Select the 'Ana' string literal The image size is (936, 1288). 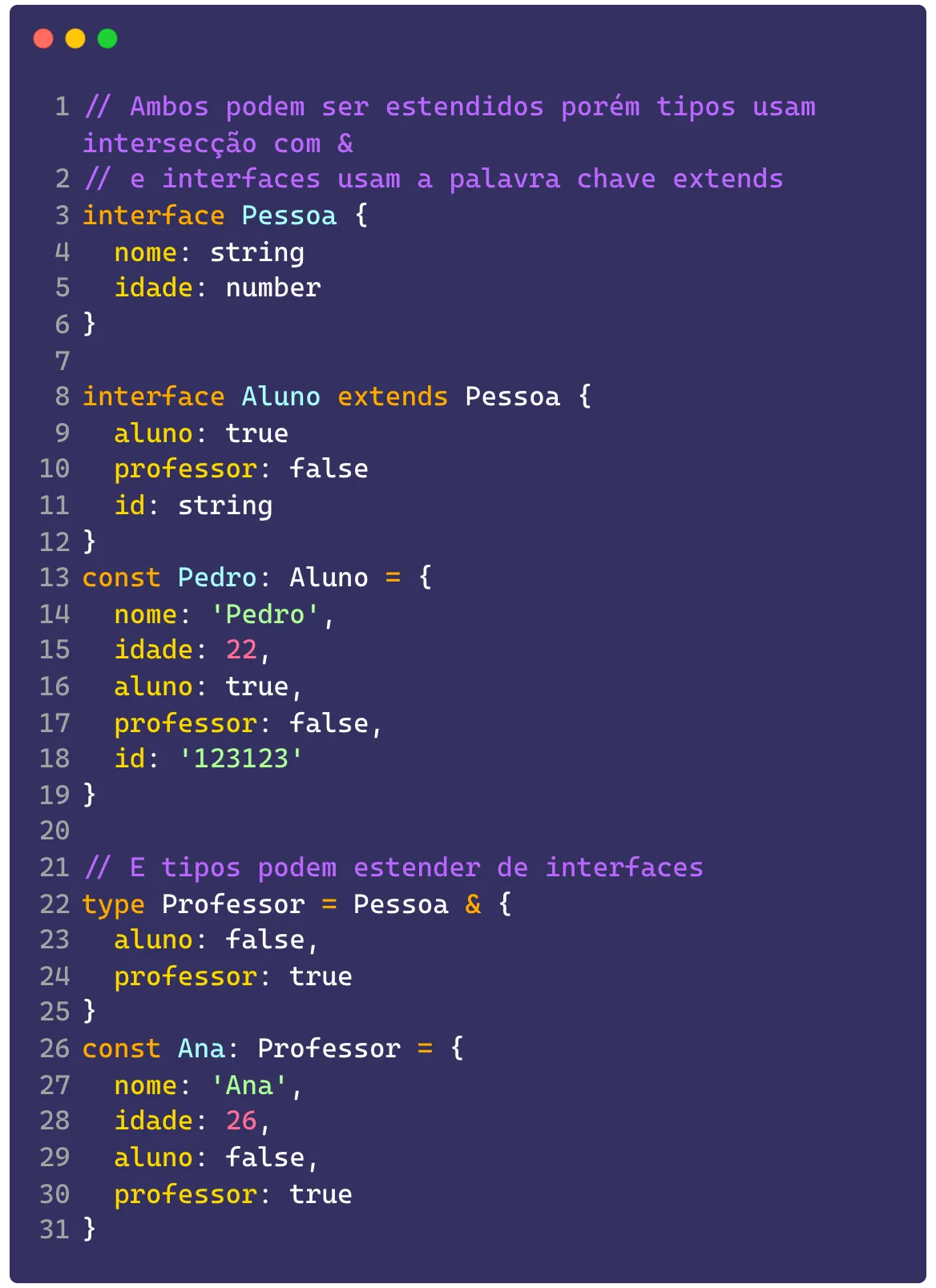pyautogui.click(x=249, y=1085)
